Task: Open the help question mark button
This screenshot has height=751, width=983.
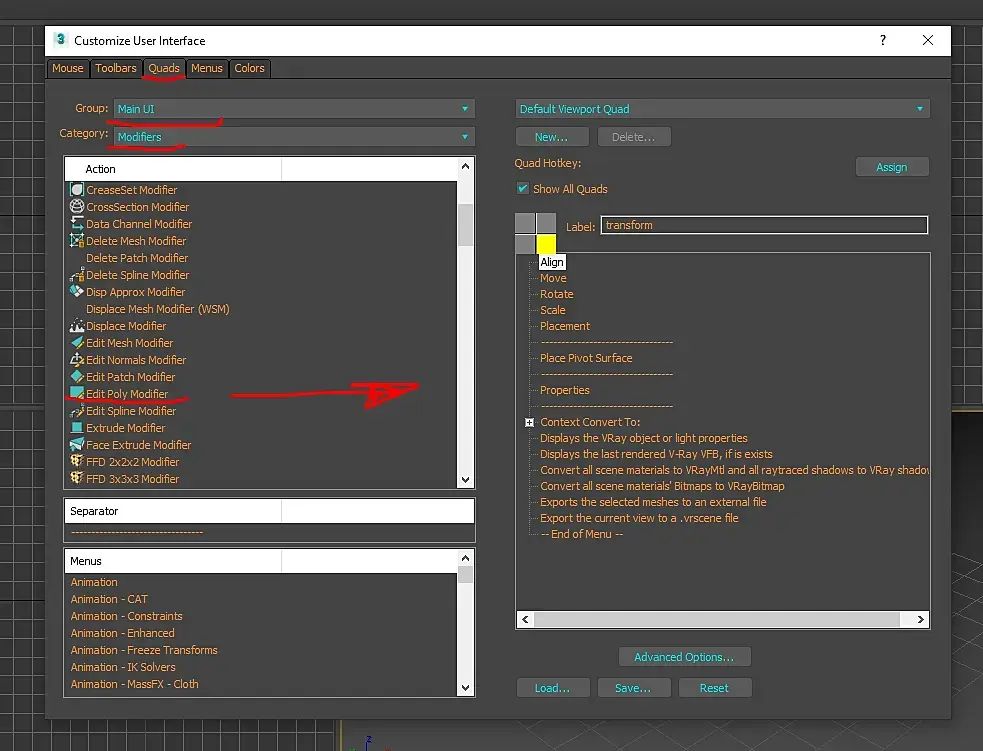Action: (x=883, y=40)
